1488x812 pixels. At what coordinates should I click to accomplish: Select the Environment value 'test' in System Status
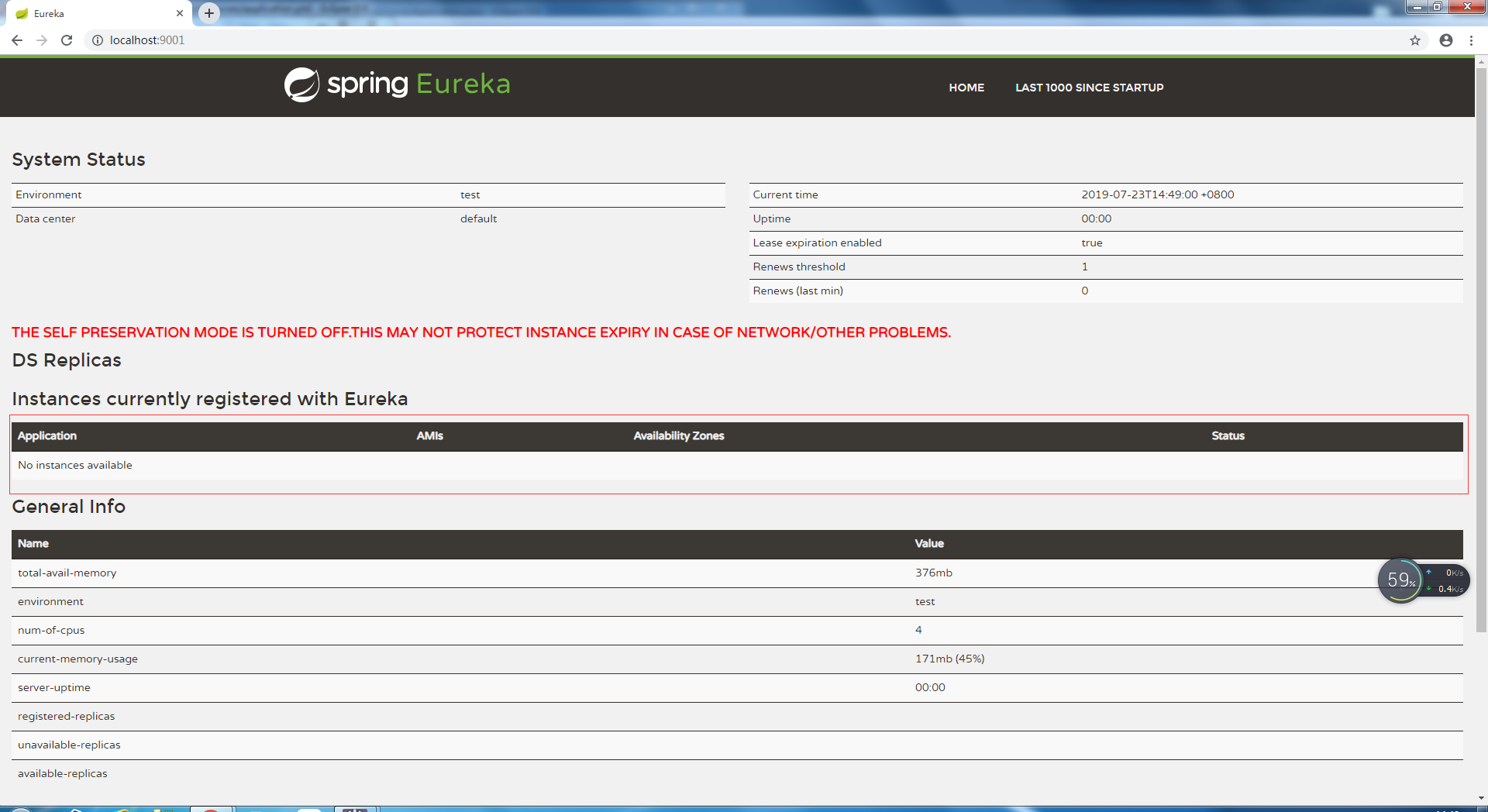470,194
